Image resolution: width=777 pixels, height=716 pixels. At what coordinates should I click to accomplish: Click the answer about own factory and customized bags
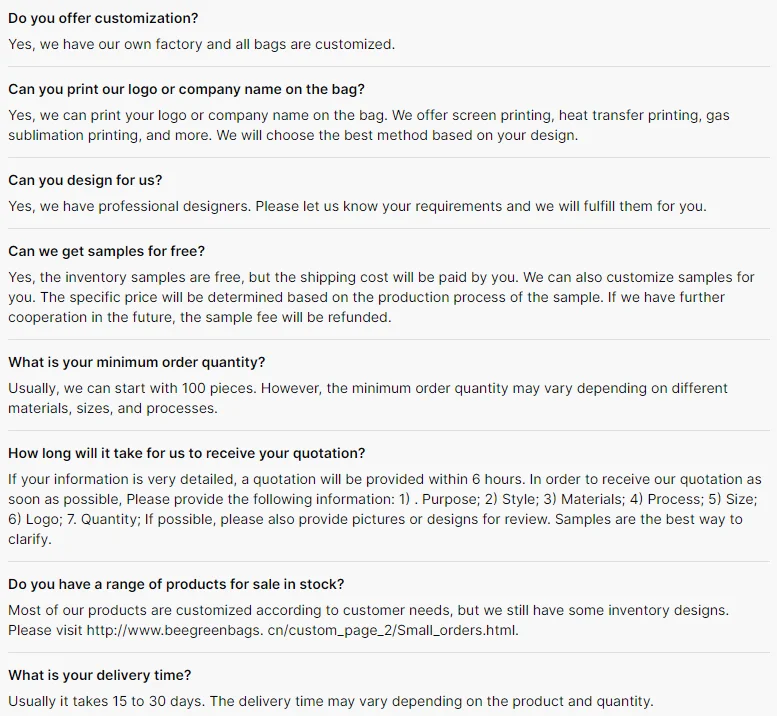click(x=202, y=45)
